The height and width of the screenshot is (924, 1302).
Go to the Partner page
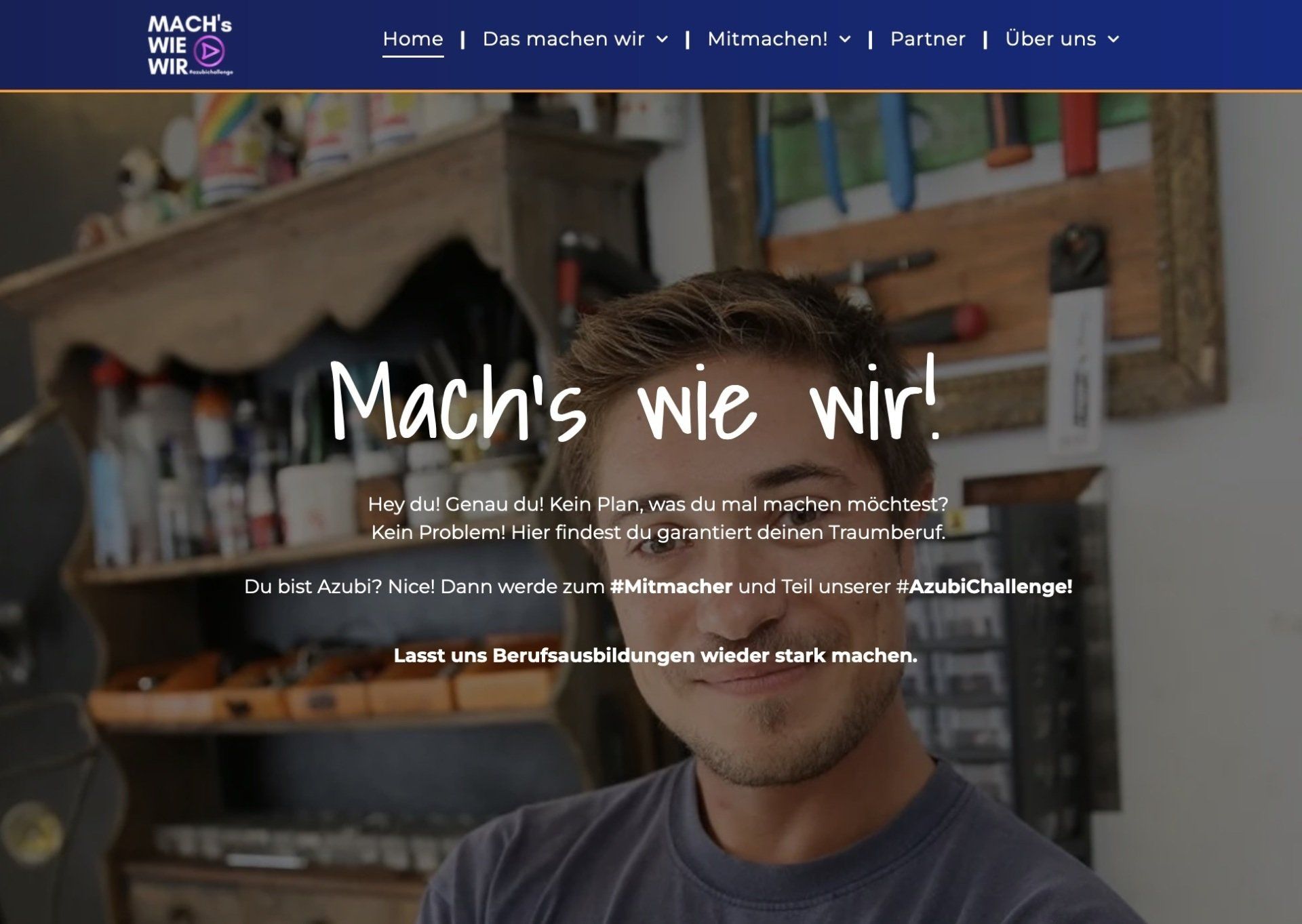pyautogui.click(x=928, y=39)
